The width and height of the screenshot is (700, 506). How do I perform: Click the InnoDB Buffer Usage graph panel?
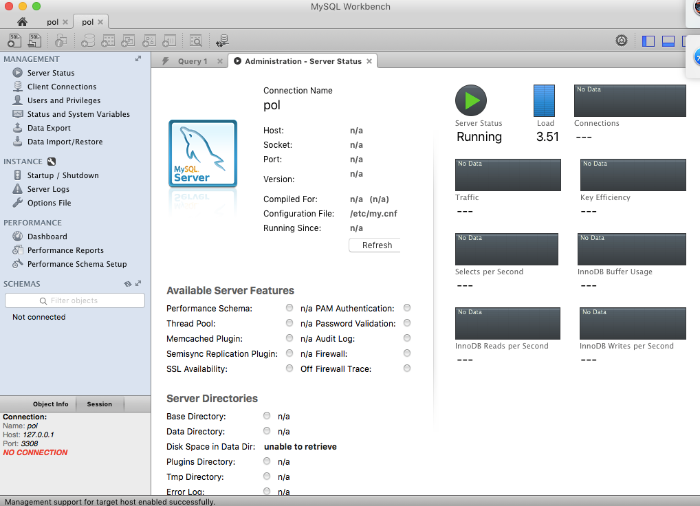[632, 249]
